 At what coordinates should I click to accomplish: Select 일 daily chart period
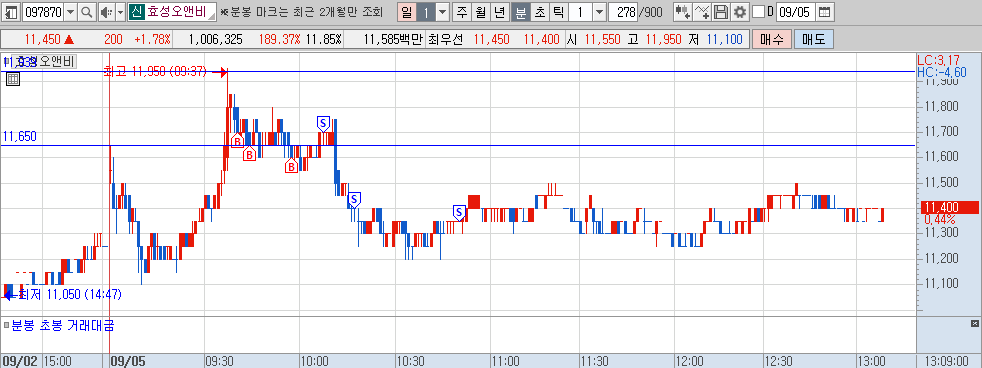point(407,11)
